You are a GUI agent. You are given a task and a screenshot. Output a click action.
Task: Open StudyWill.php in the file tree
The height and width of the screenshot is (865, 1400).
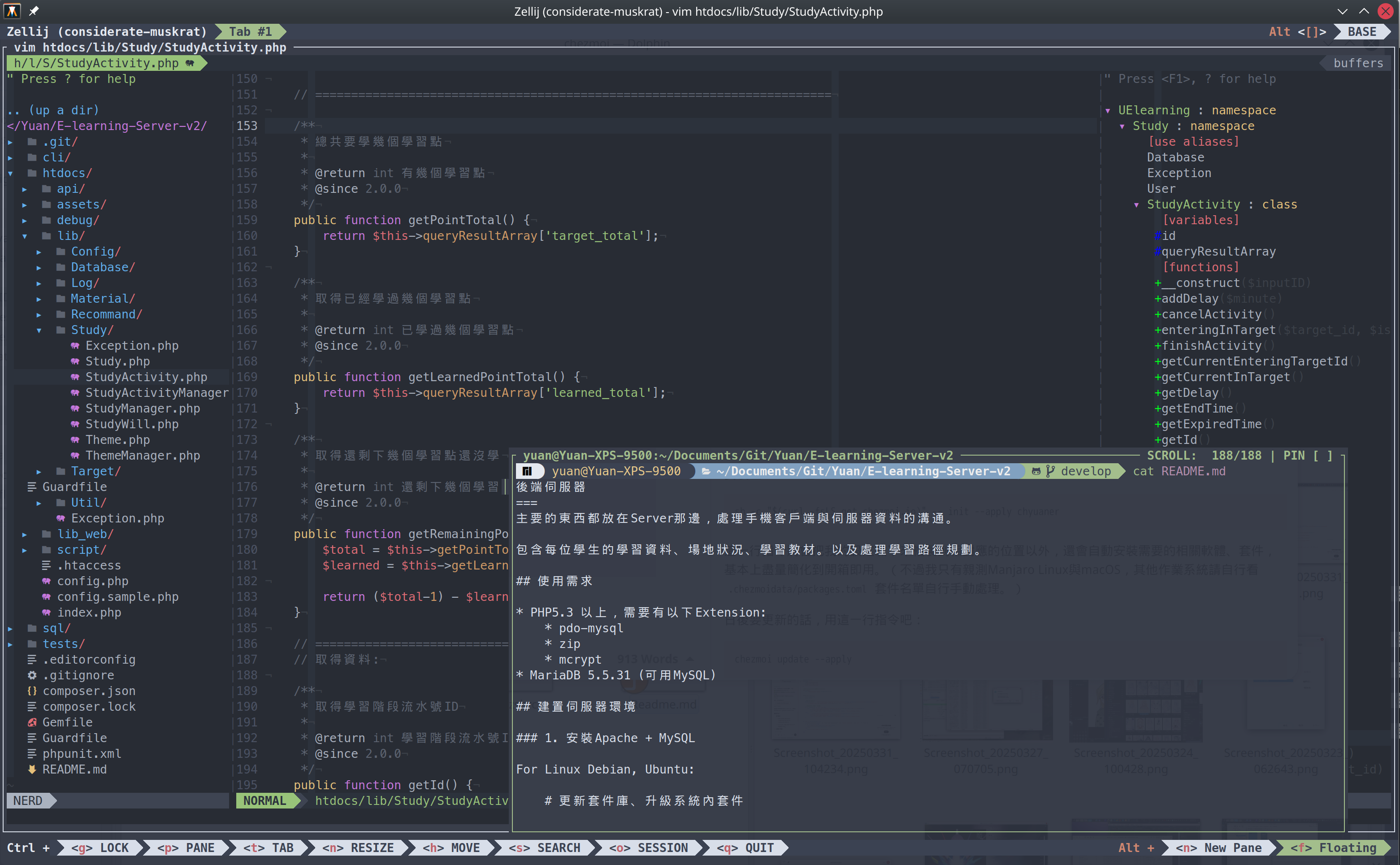(131, 424)
